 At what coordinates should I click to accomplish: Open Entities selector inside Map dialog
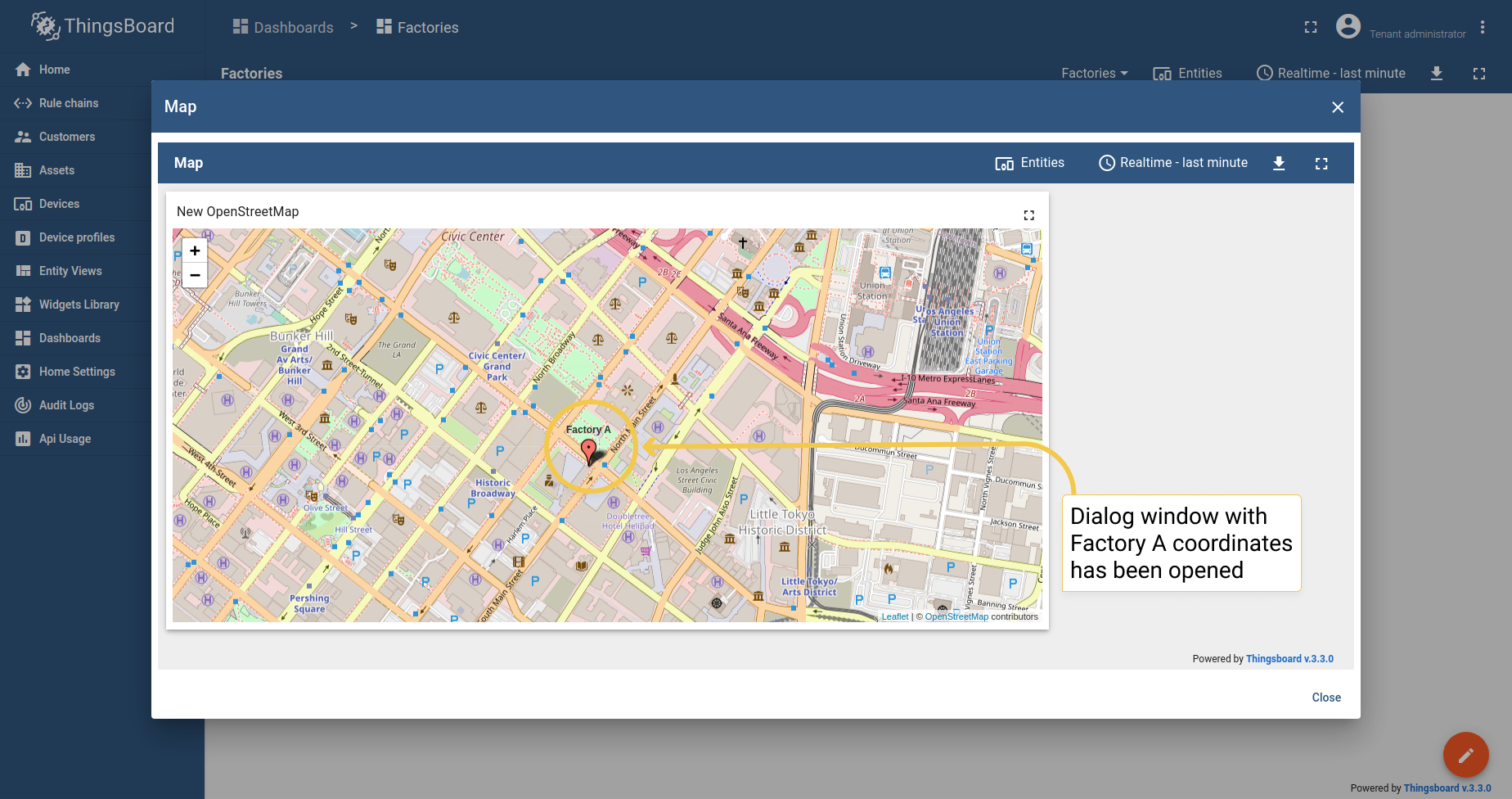[1029, 163]
